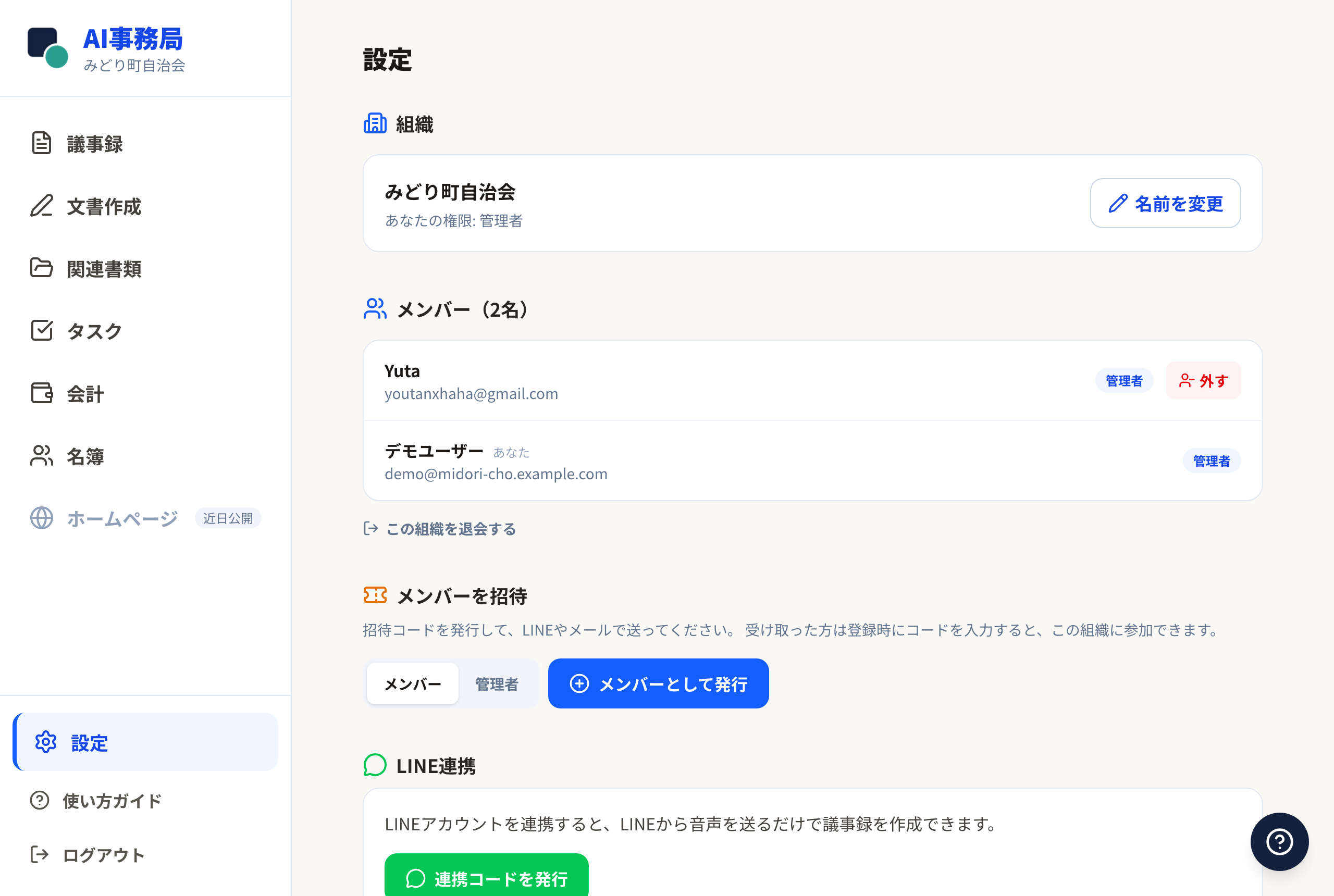
Task: Open 議事録 in the sidebar
Action: (145, 143)
